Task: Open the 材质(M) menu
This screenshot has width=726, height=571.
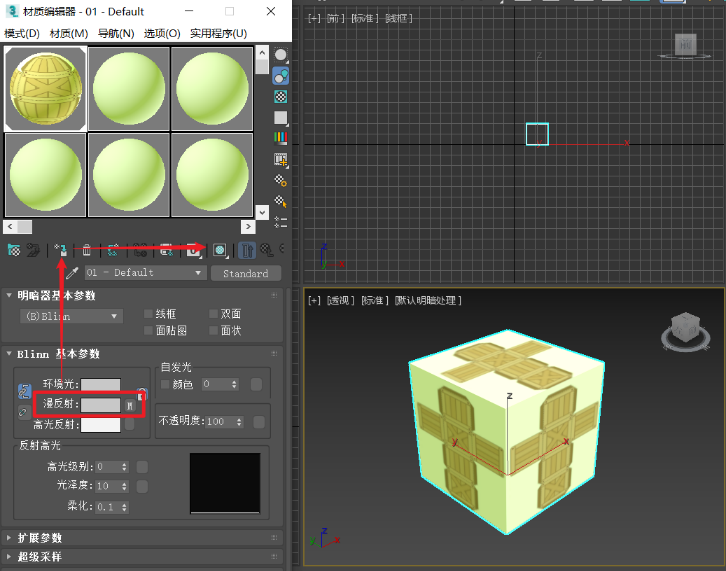Action: 68,33
